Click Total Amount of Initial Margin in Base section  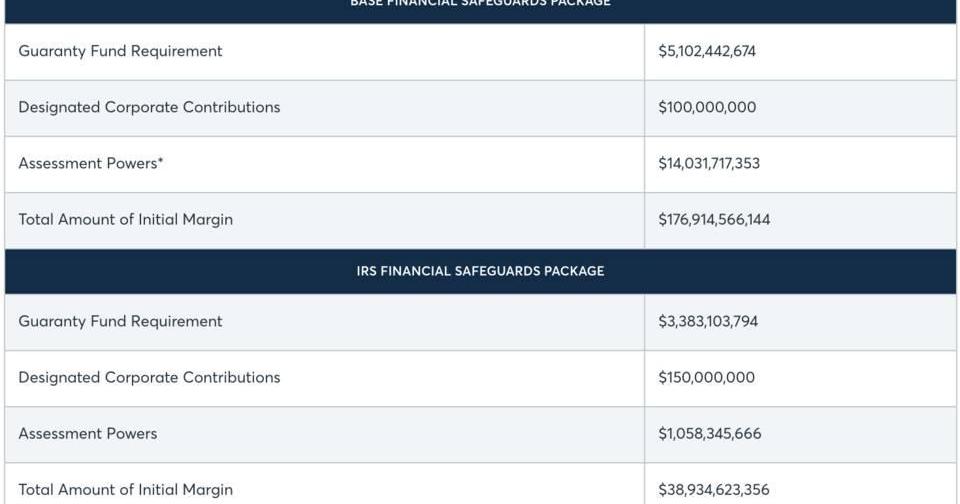(x=125, y=219)
